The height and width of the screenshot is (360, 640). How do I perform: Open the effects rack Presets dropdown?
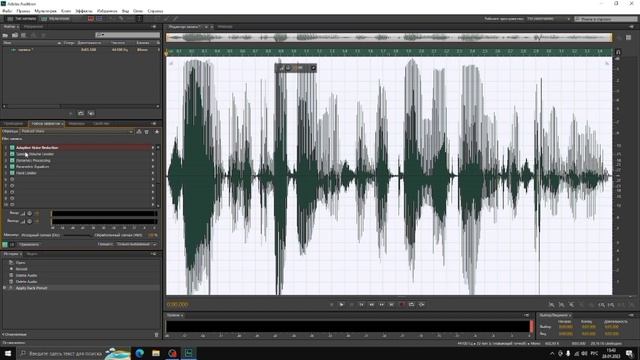[x=77, y=131]
